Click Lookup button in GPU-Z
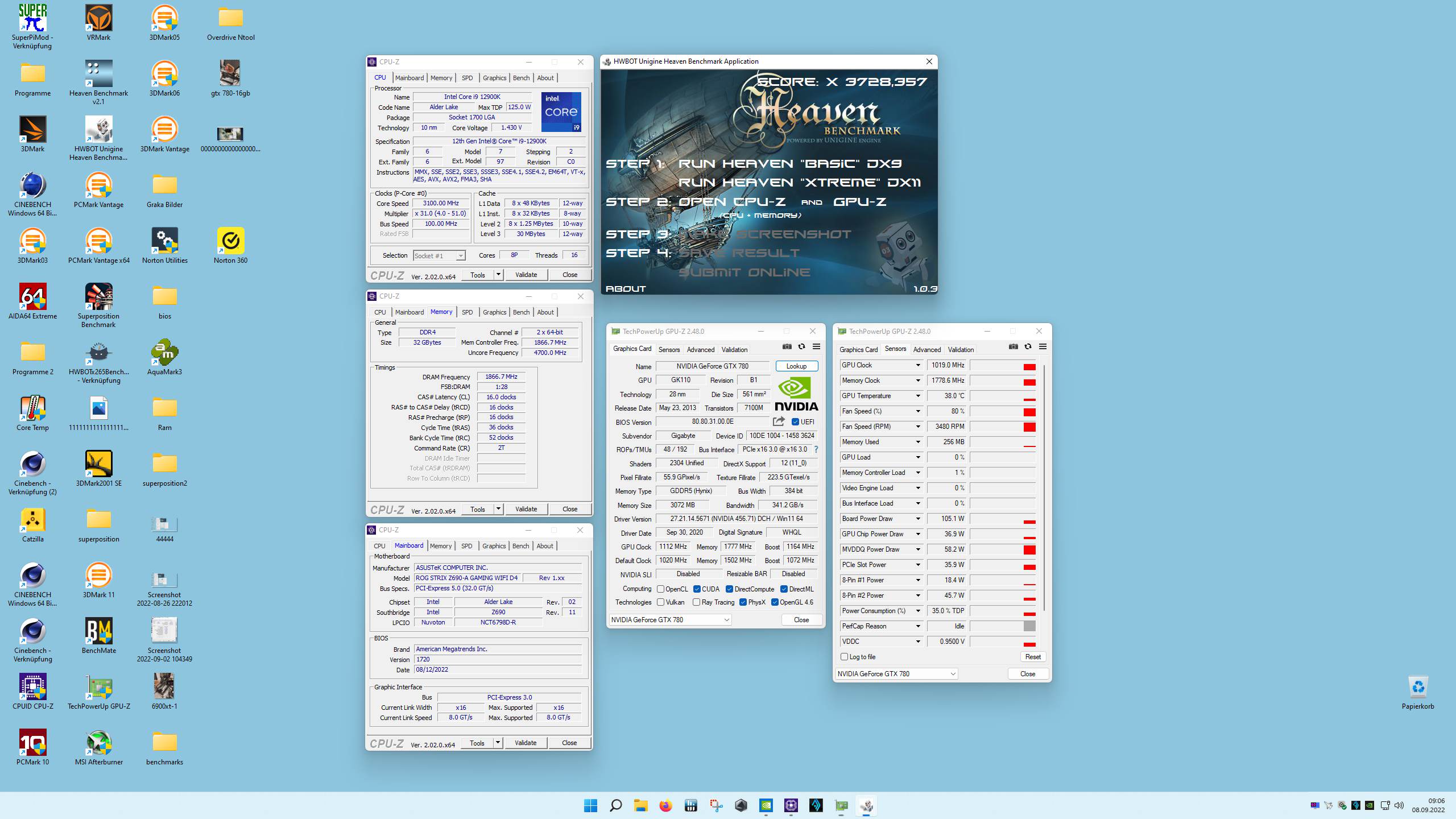This screenshot has height=819, width=1456. 796,366
